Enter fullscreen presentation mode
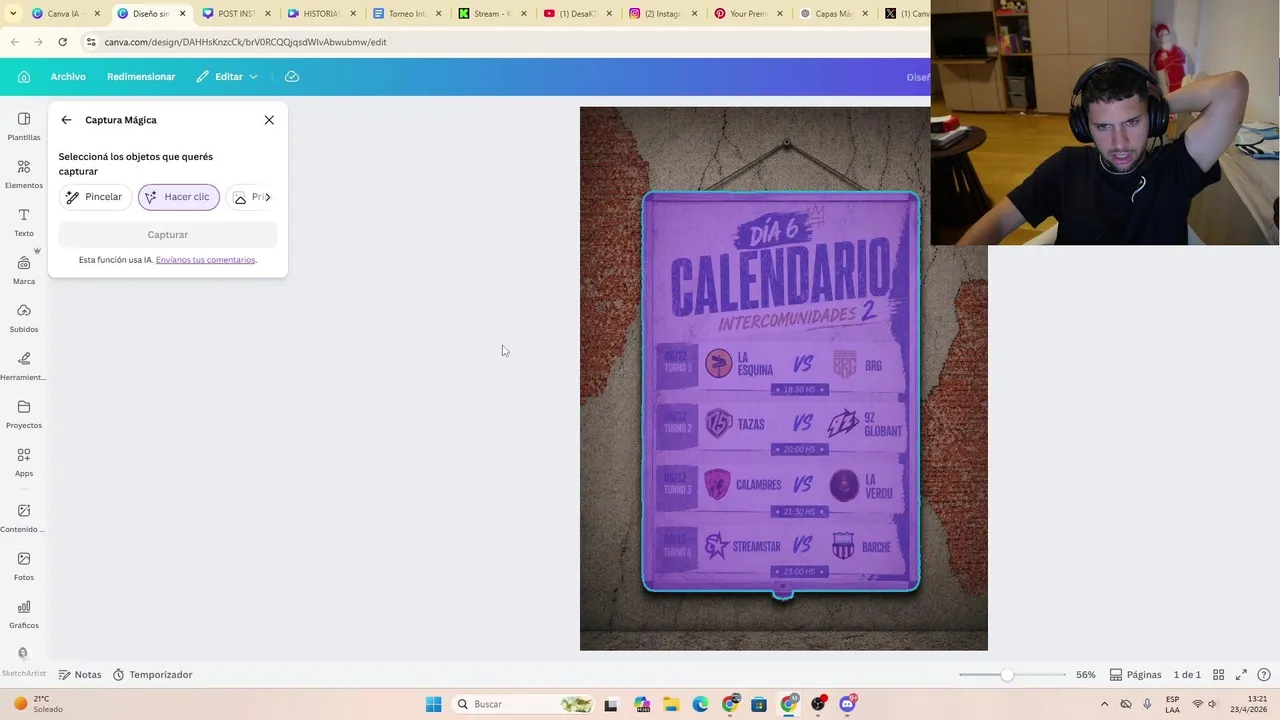Image resolution: width=1280 pixels, height=720 pixels. (x=1241, y=675)
